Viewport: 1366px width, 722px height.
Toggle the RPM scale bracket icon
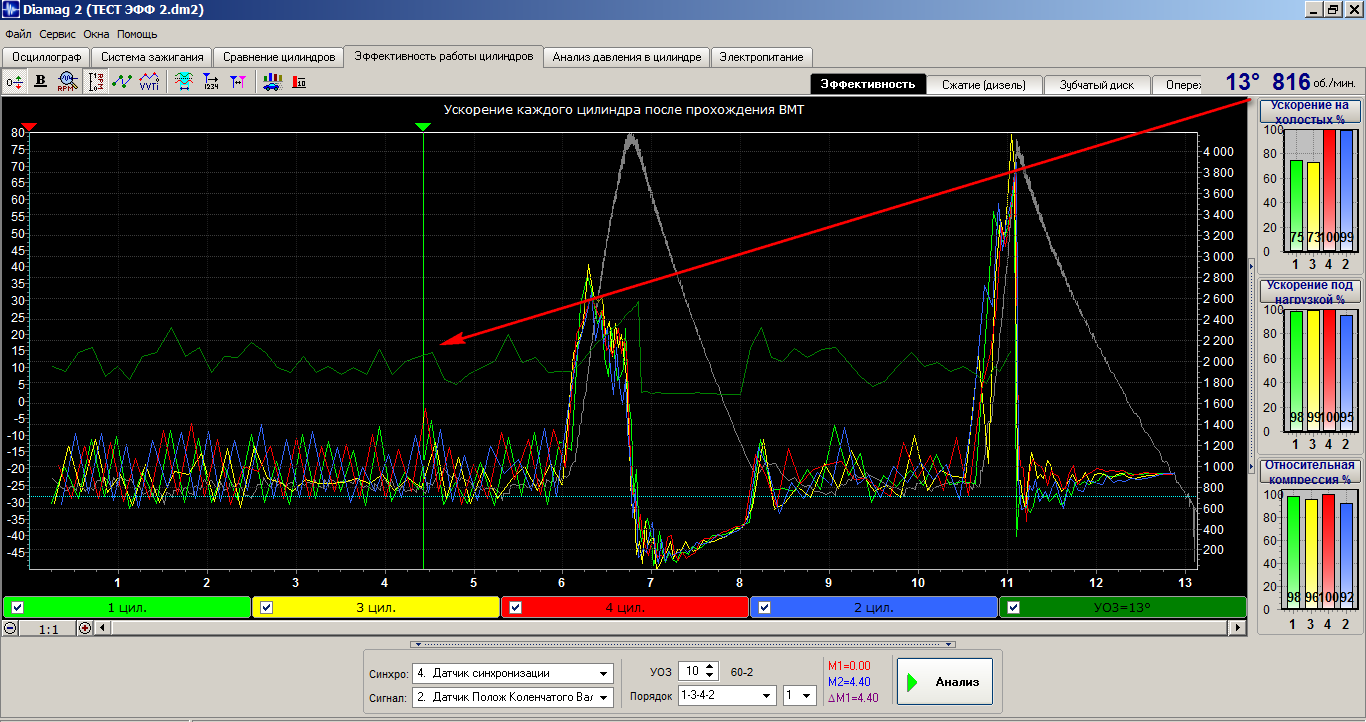(97, 82)
